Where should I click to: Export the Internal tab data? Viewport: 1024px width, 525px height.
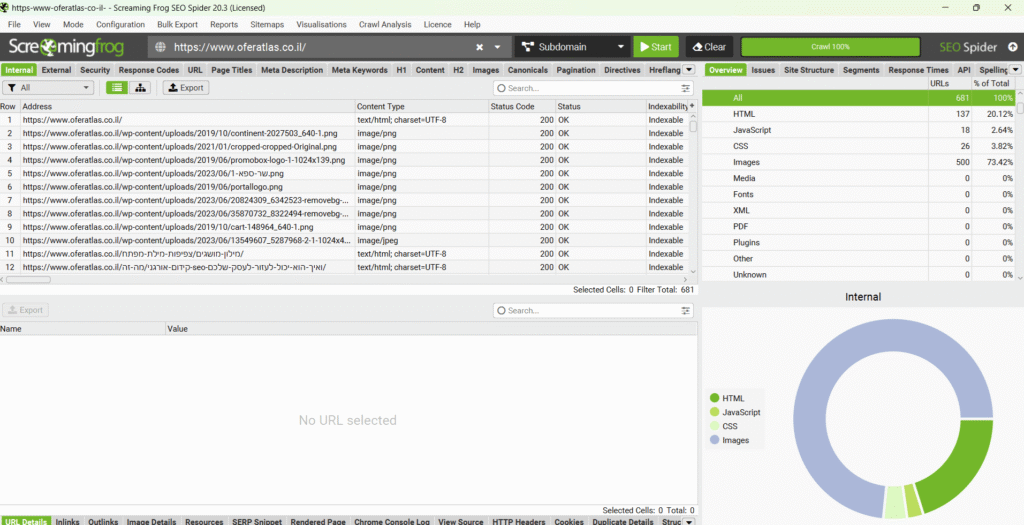pos(186,88)
